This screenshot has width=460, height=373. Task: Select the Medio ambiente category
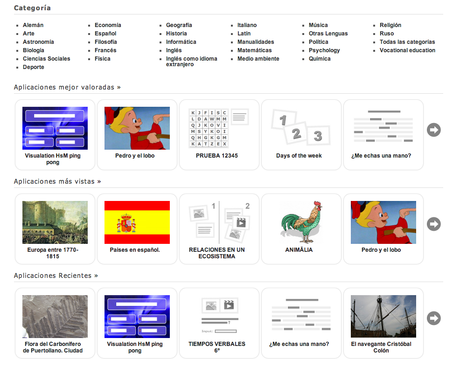[258, 59]
